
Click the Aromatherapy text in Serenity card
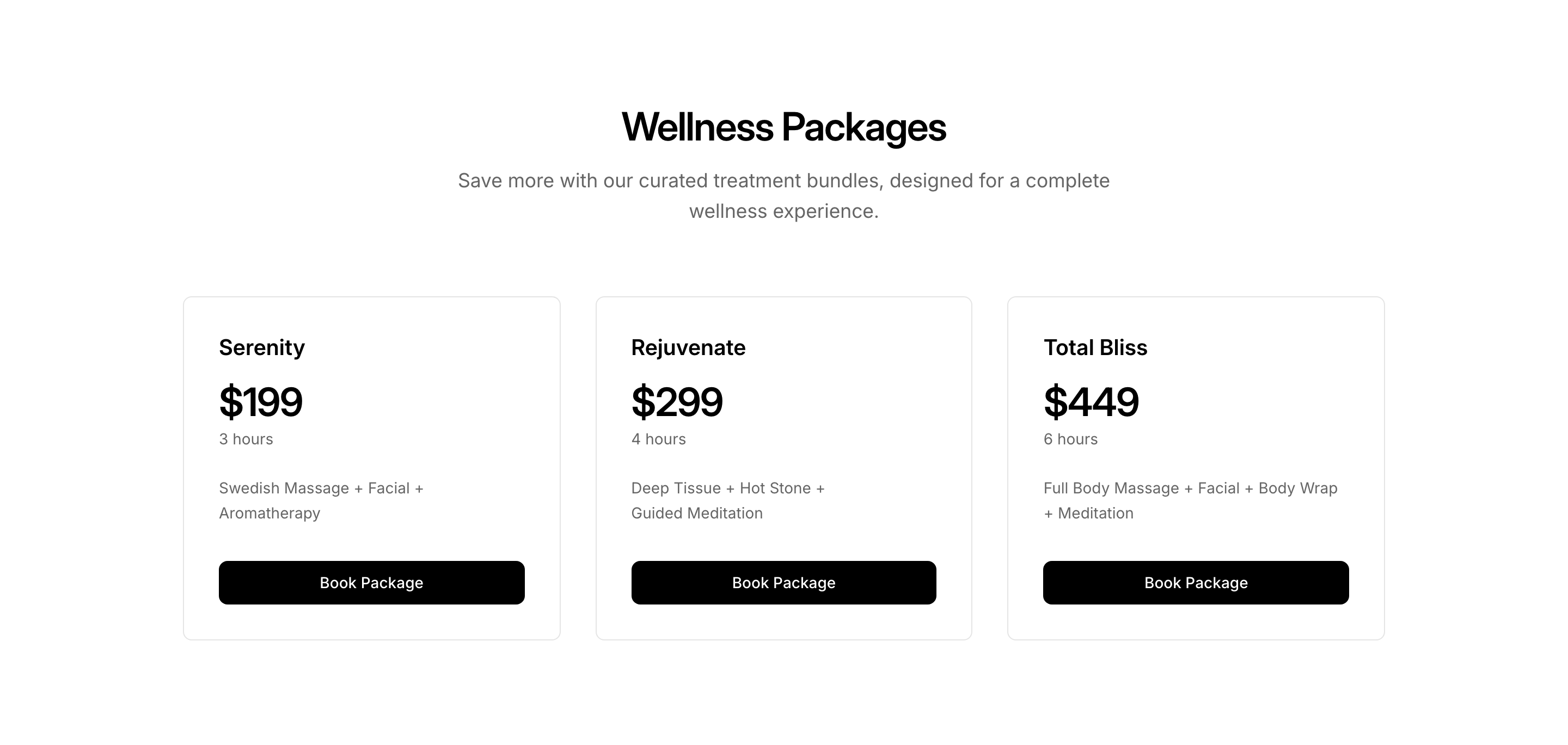tap(269, 513)
